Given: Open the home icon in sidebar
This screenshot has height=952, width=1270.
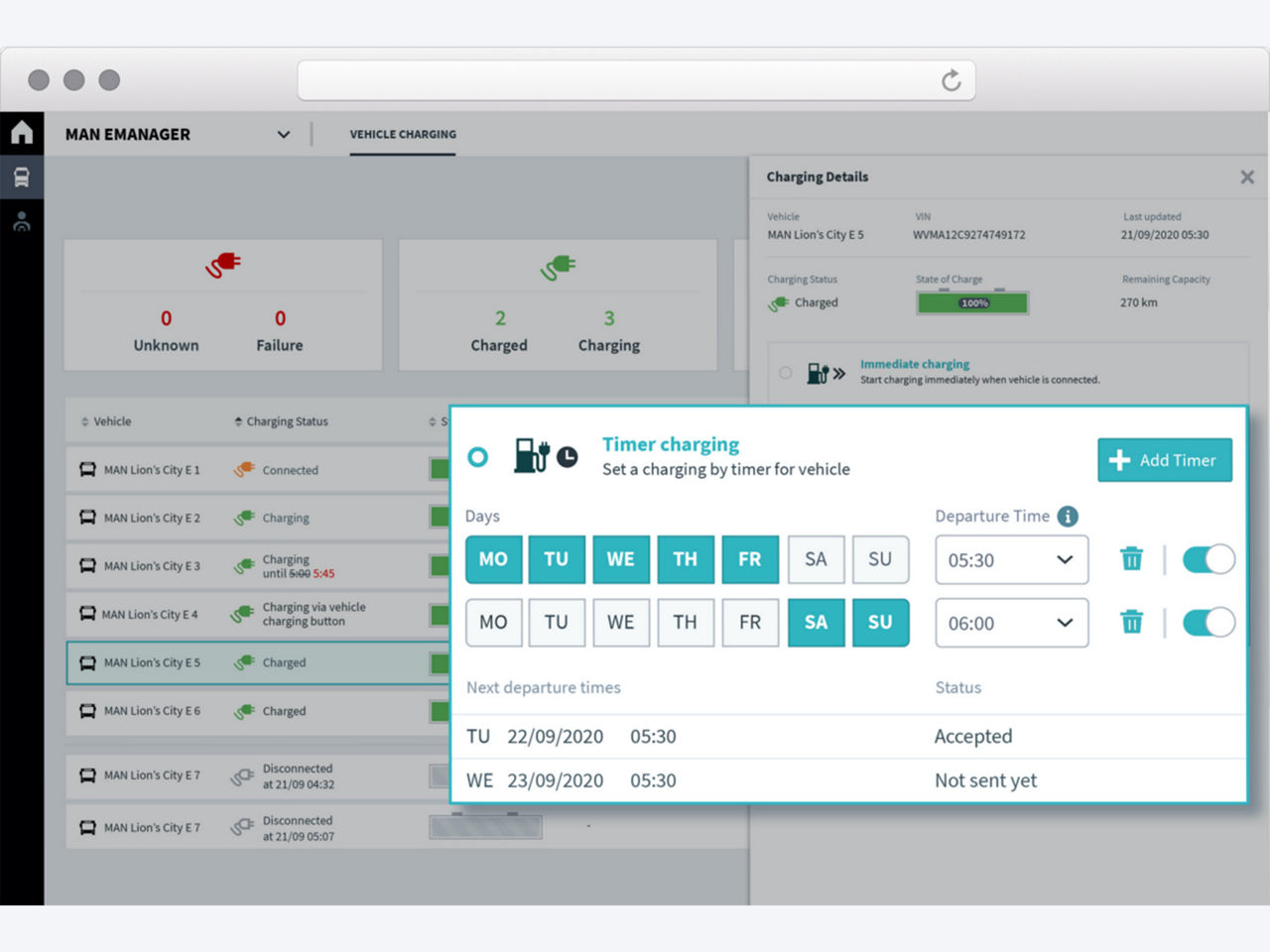Looking at the screenshot, I should pos(22,132).
